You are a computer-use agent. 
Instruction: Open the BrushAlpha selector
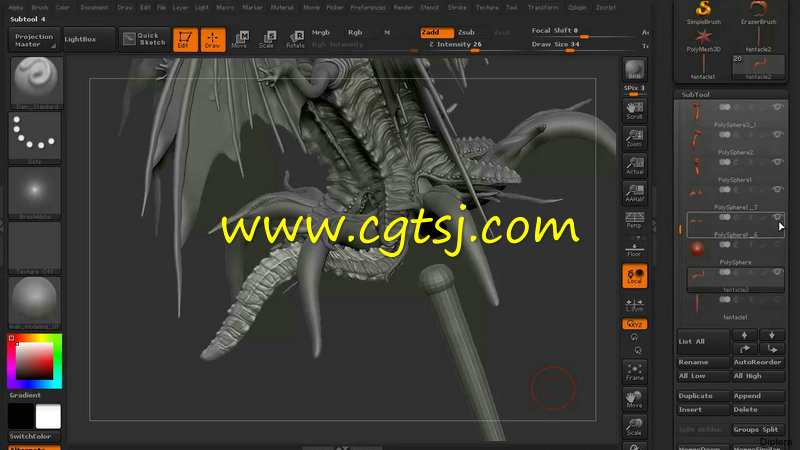pos(35,193)
